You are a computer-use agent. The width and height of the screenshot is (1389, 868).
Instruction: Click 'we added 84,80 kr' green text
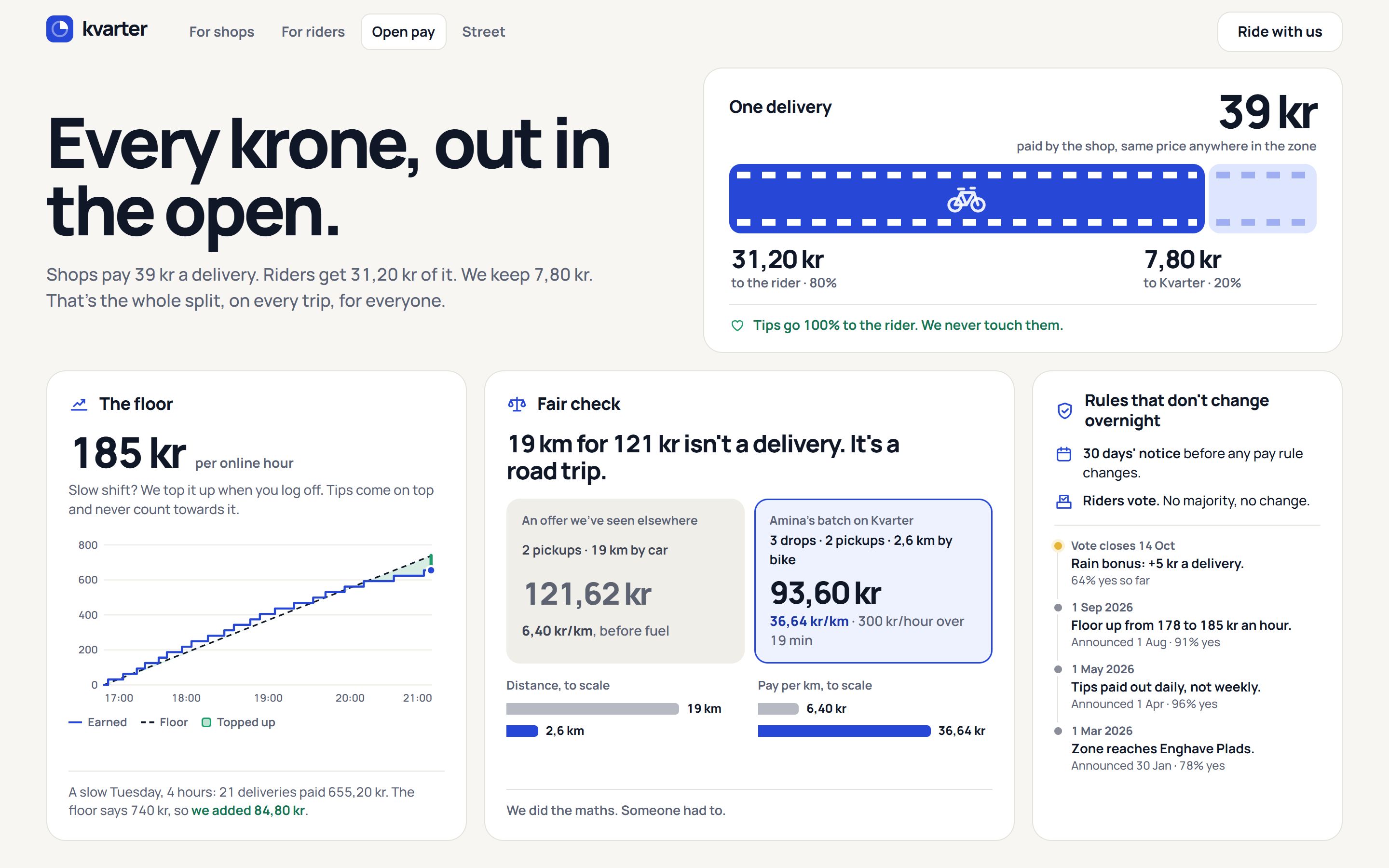[248, 811]
